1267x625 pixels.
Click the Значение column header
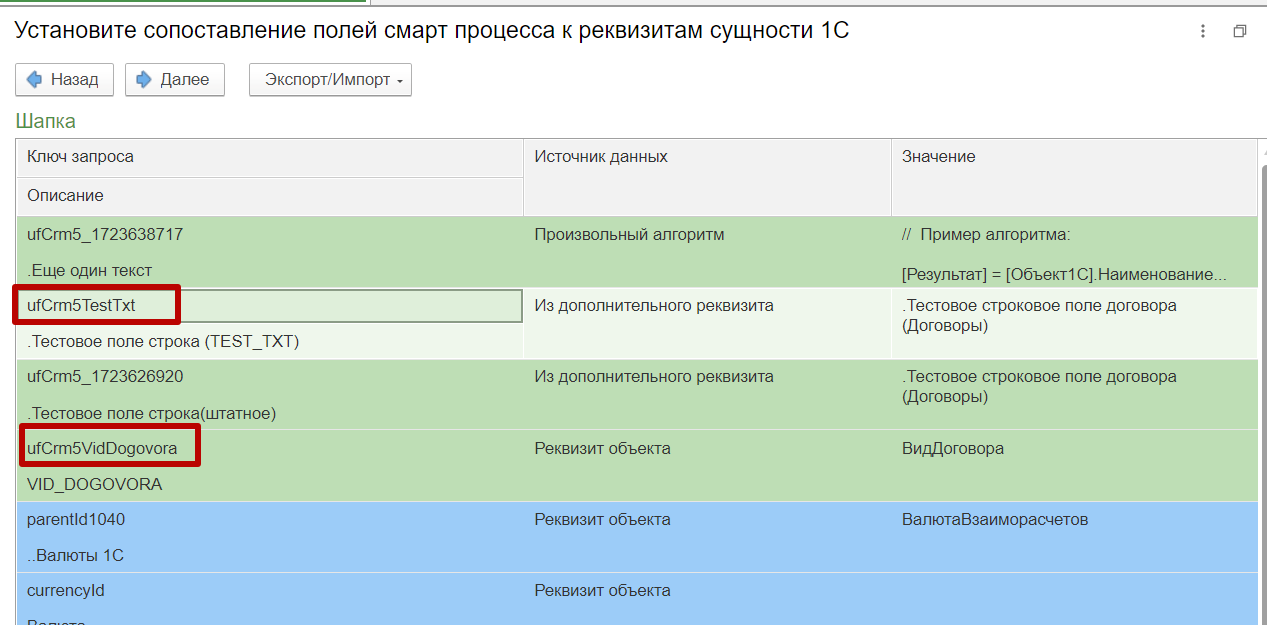click(x=1073, y=157)
